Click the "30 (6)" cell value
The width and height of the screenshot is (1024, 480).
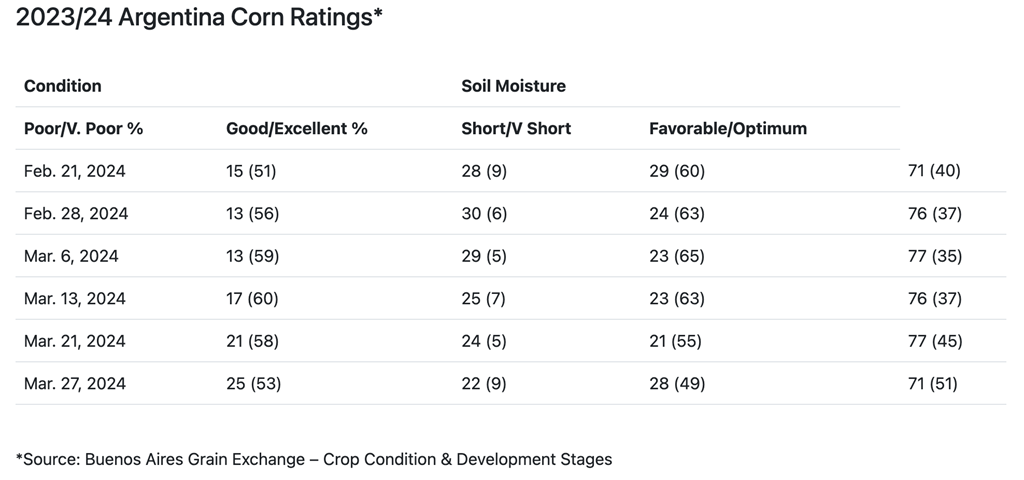point(484,214)
